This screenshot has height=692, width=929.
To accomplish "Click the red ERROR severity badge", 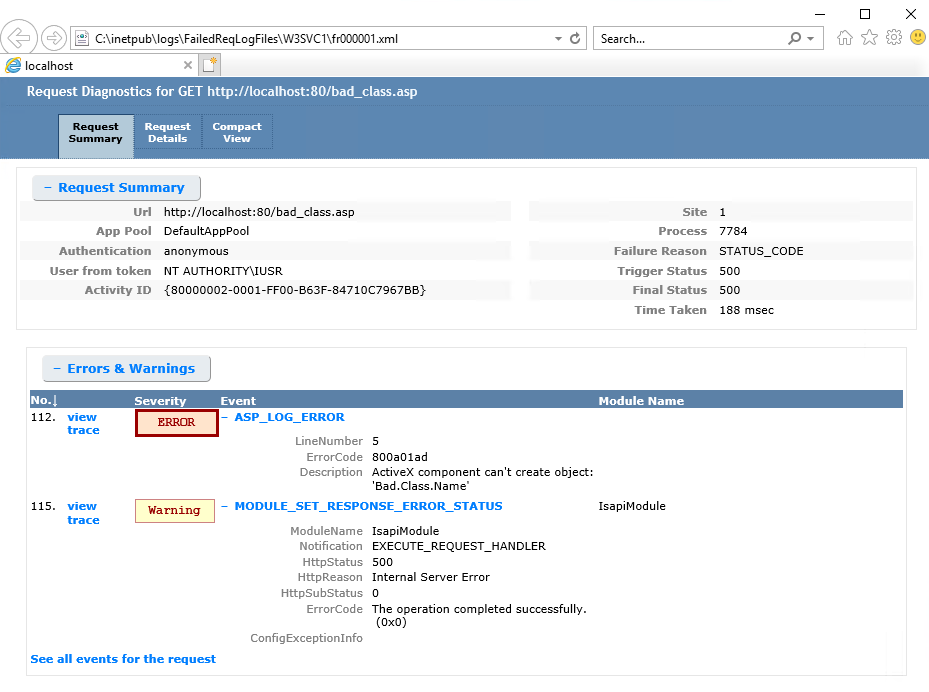I will pyautogui.click(x=177, y=422).
